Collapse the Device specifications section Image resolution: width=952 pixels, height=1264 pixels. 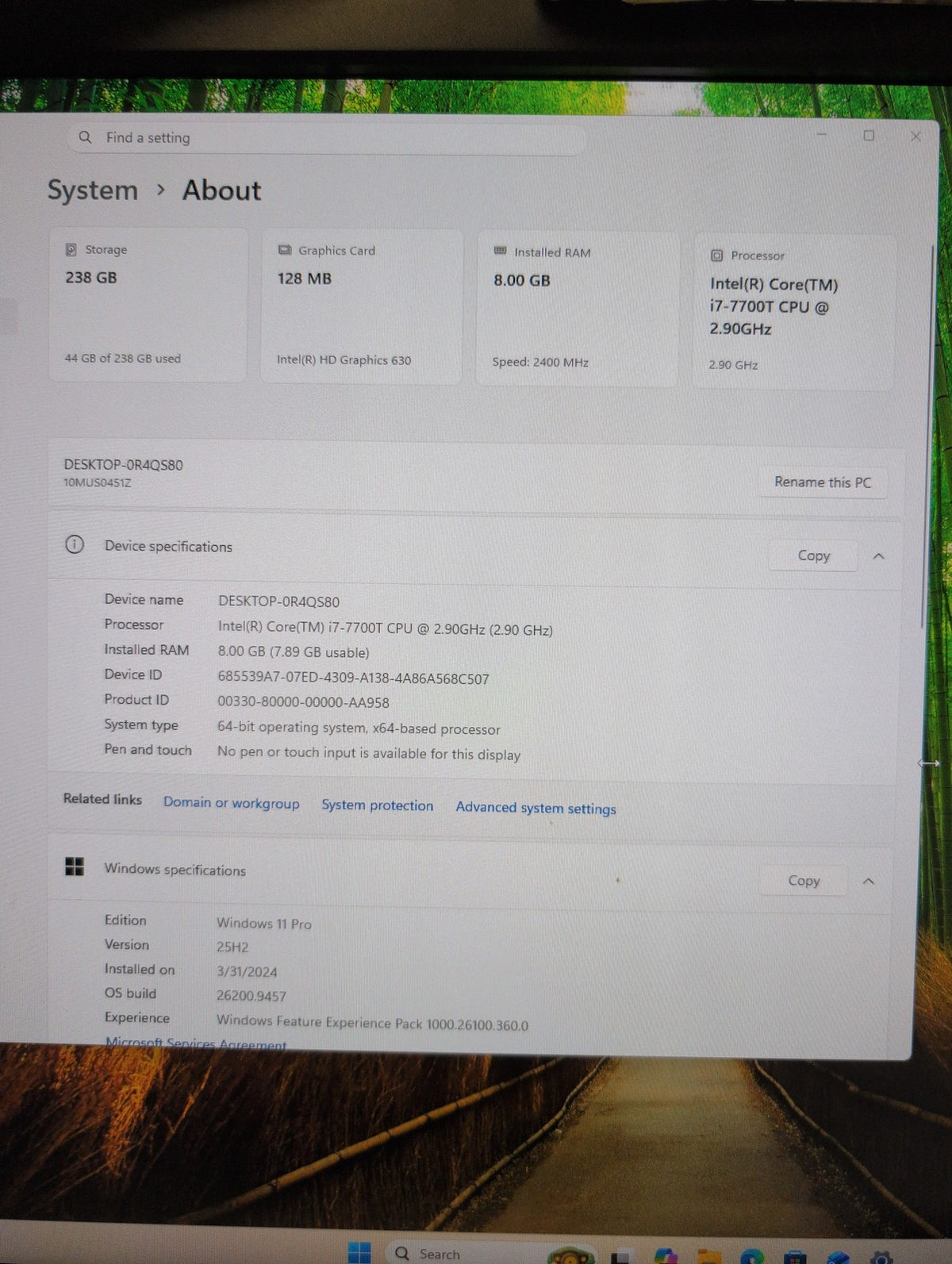(878, 556)
